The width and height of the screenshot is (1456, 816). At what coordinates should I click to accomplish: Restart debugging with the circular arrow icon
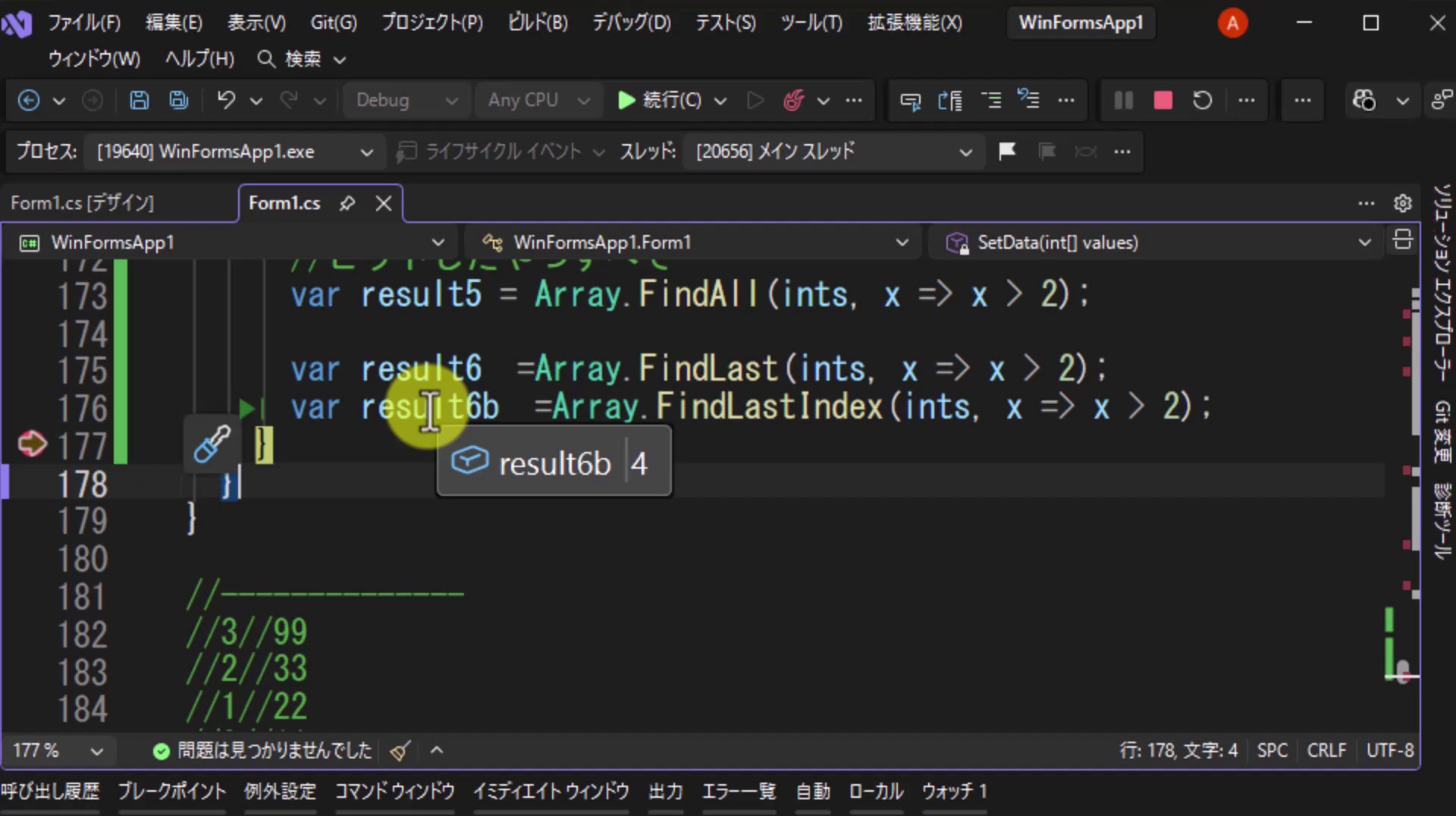pyautogui.click(x=1202, y=100)
